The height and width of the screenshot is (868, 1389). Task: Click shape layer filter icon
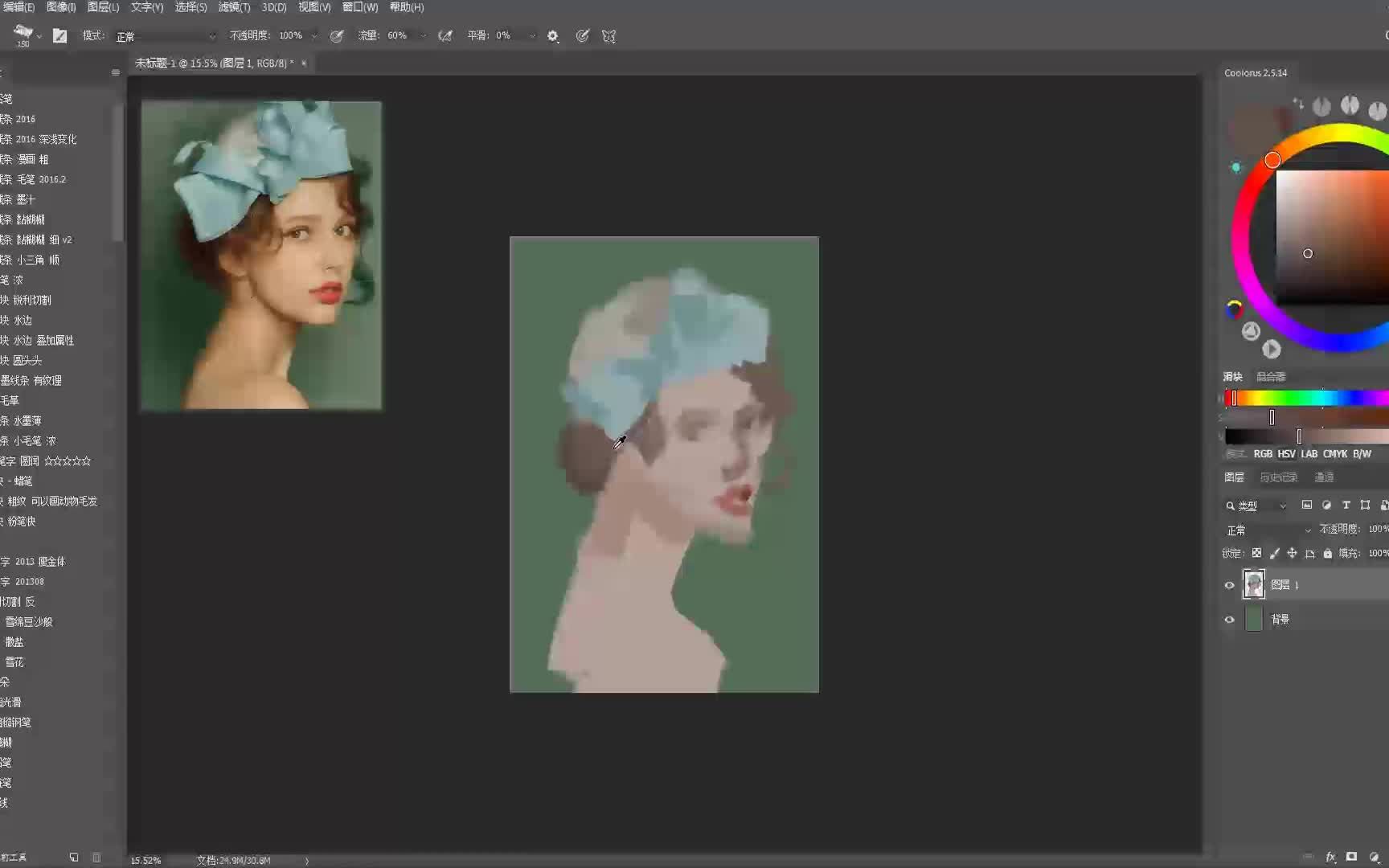[x=1365, y=506]
